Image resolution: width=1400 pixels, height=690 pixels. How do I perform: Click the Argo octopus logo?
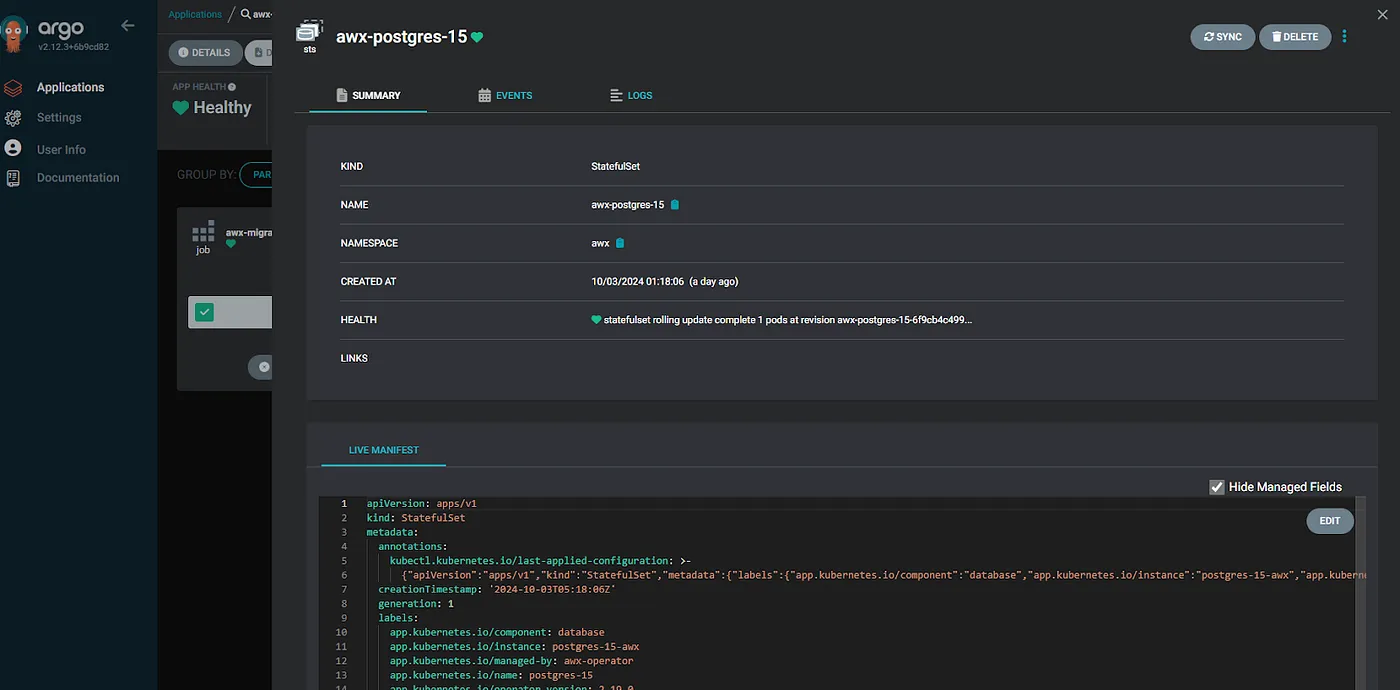pos(14,35)
